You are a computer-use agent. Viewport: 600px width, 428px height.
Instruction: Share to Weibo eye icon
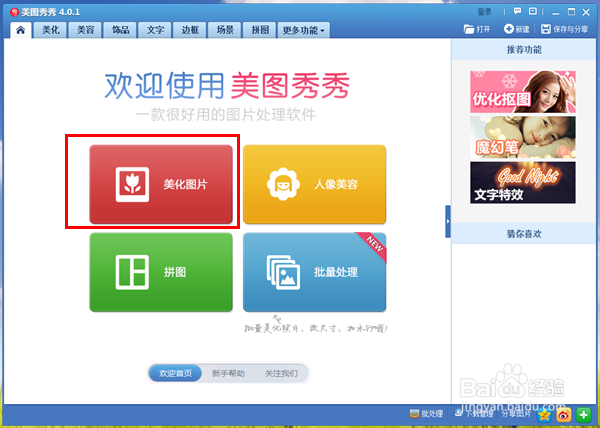[x=564, y=415]
